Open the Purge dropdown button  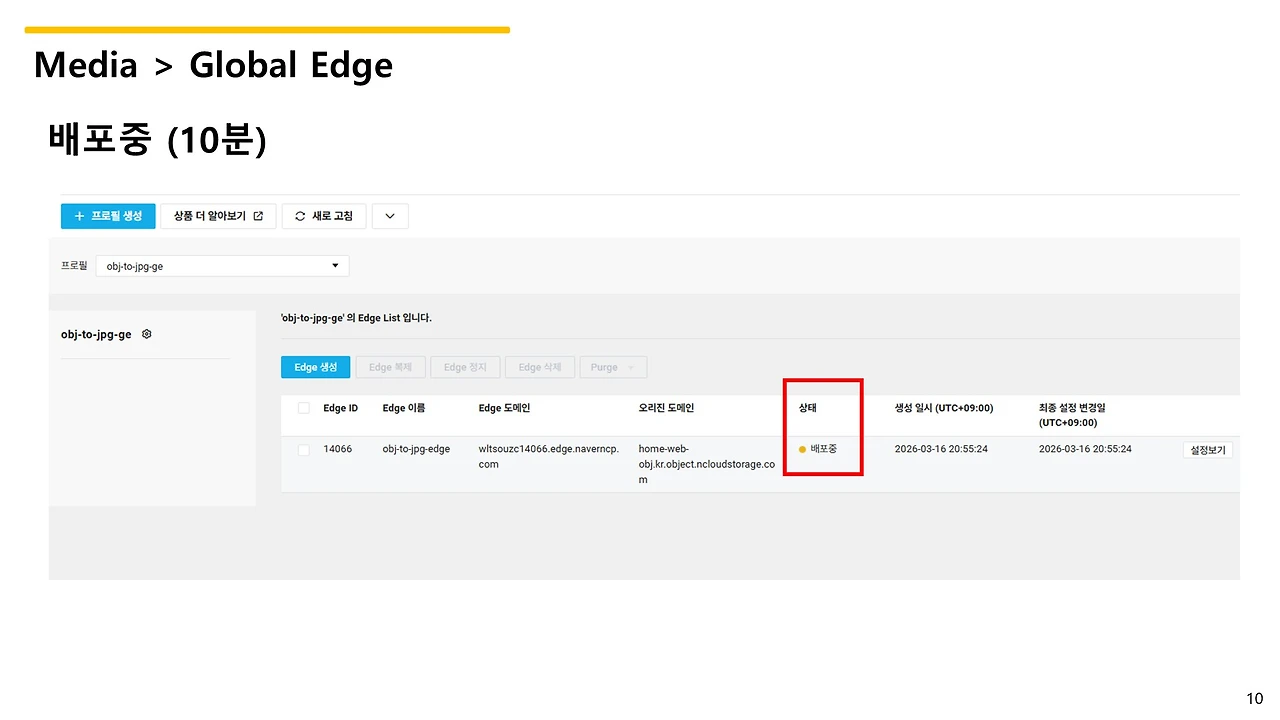(x=613, y=367)
